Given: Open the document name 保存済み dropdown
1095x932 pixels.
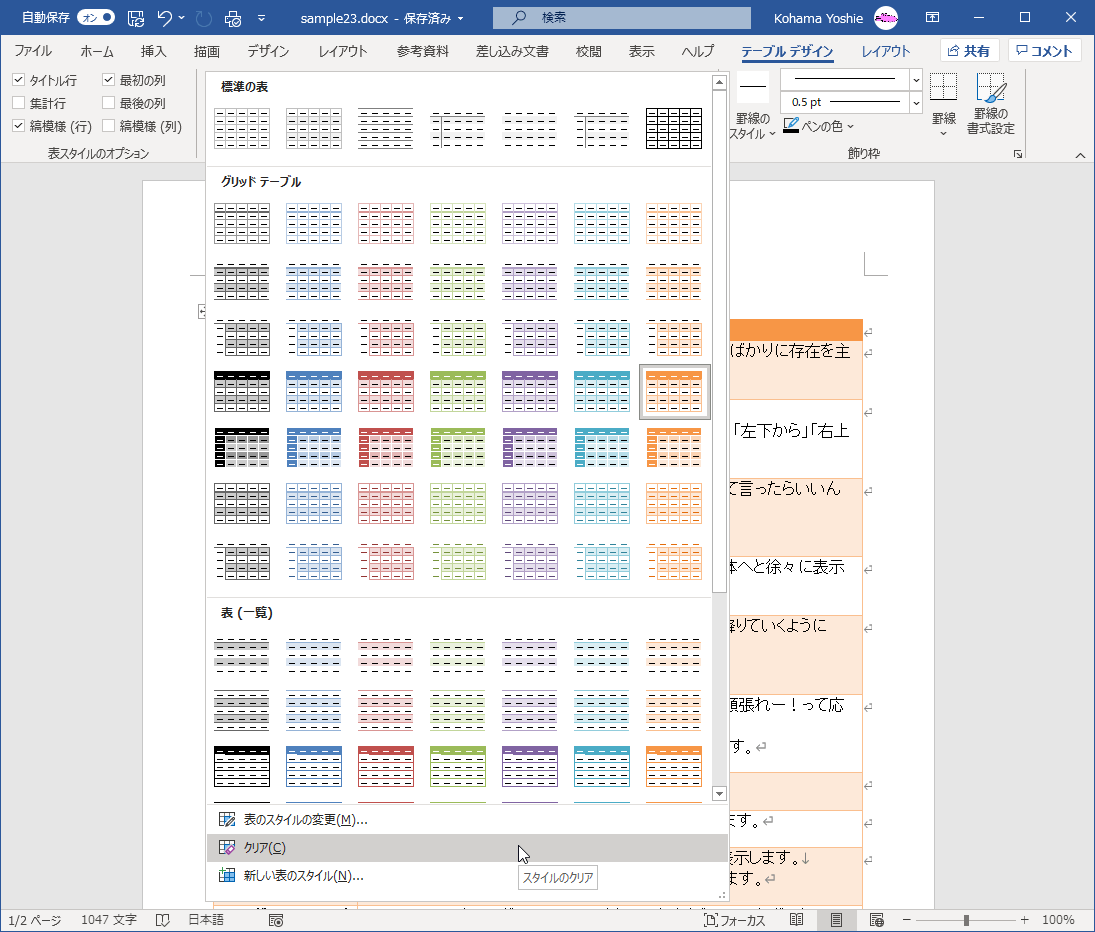Looking at the screenshot, I should (460, 19).
